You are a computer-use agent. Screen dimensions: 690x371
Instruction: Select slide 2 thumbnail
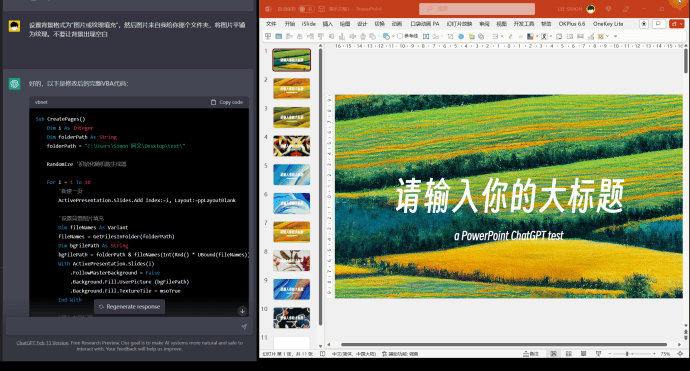click(291, 88)
